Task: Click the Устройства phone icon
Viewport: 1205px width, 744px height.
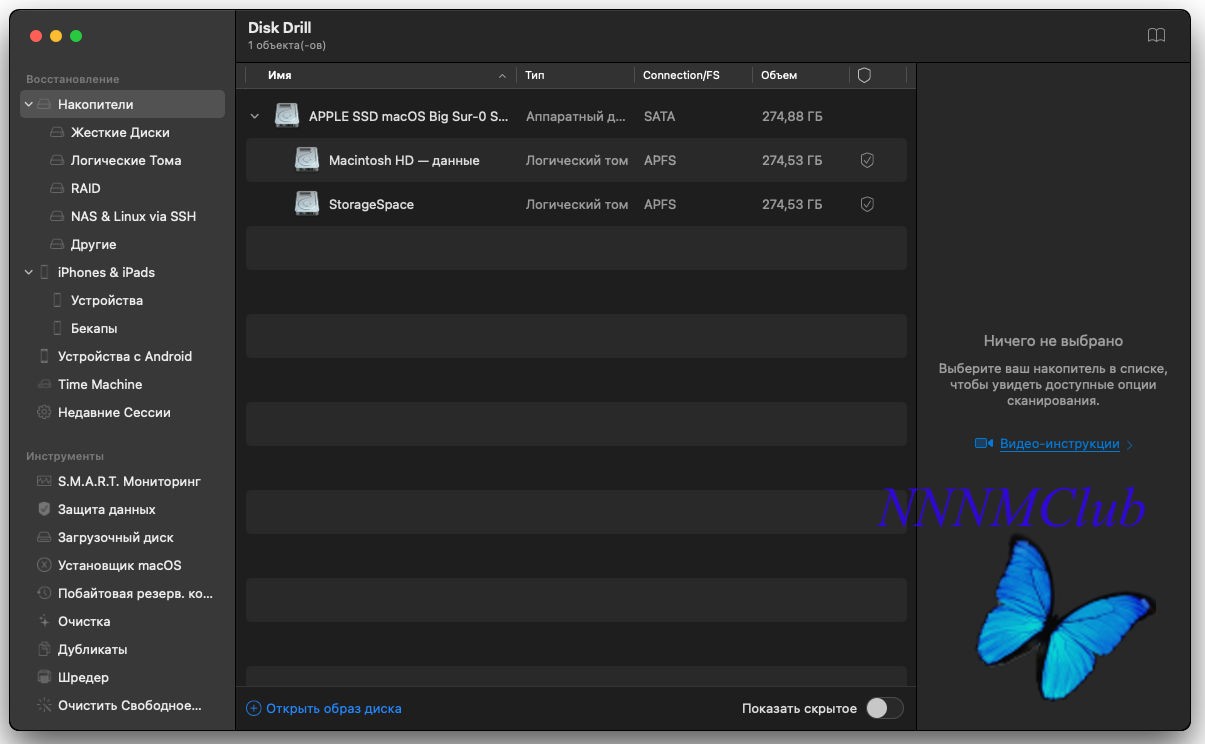Action: pos(57,300)
